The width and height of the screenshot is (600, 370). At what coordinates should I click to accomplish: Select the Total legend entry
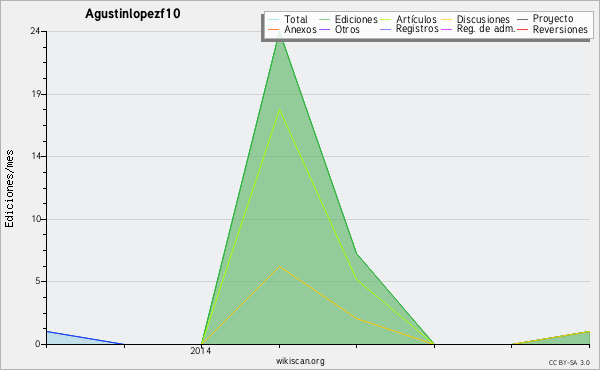coord(296,19)
